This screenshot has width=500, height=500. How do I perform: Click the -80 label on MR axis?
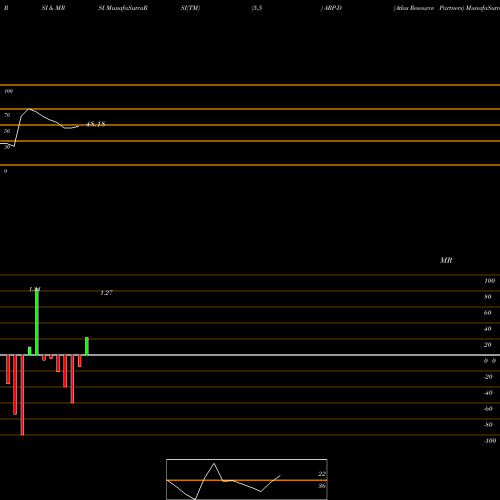pyautogui.click(x=488, y=425)
